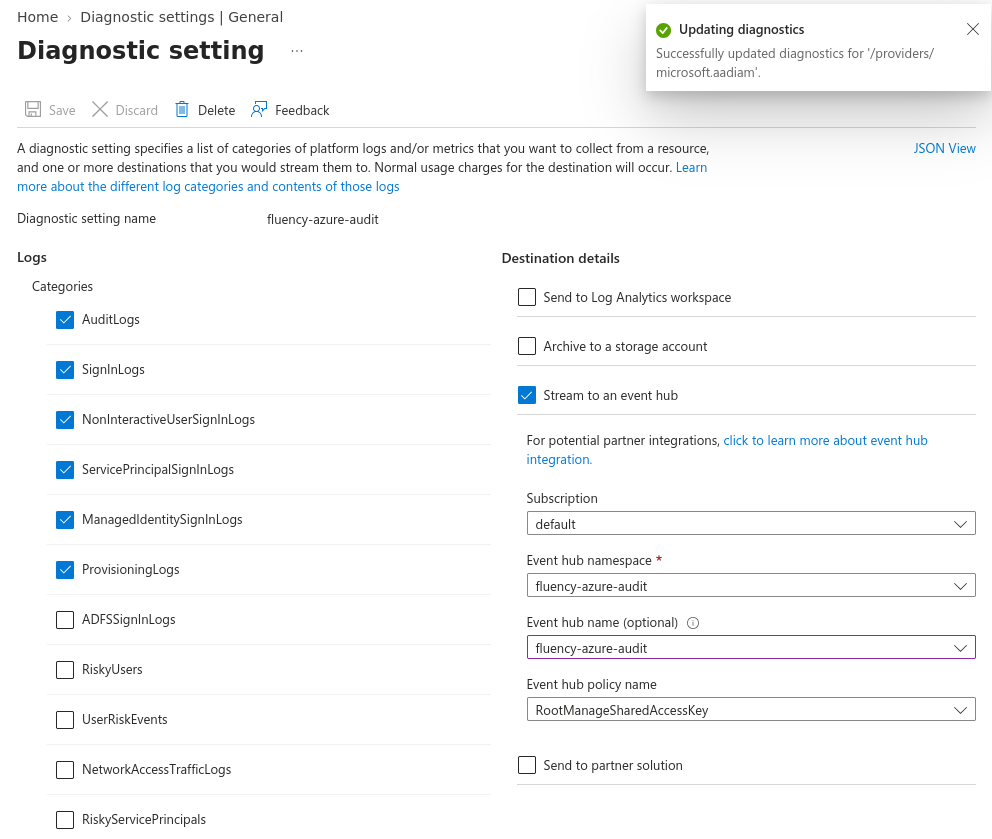992x839 pixels.
Task: Uncheck the ProvisioningLogs checkbox
Action: [x=65, y=570]
